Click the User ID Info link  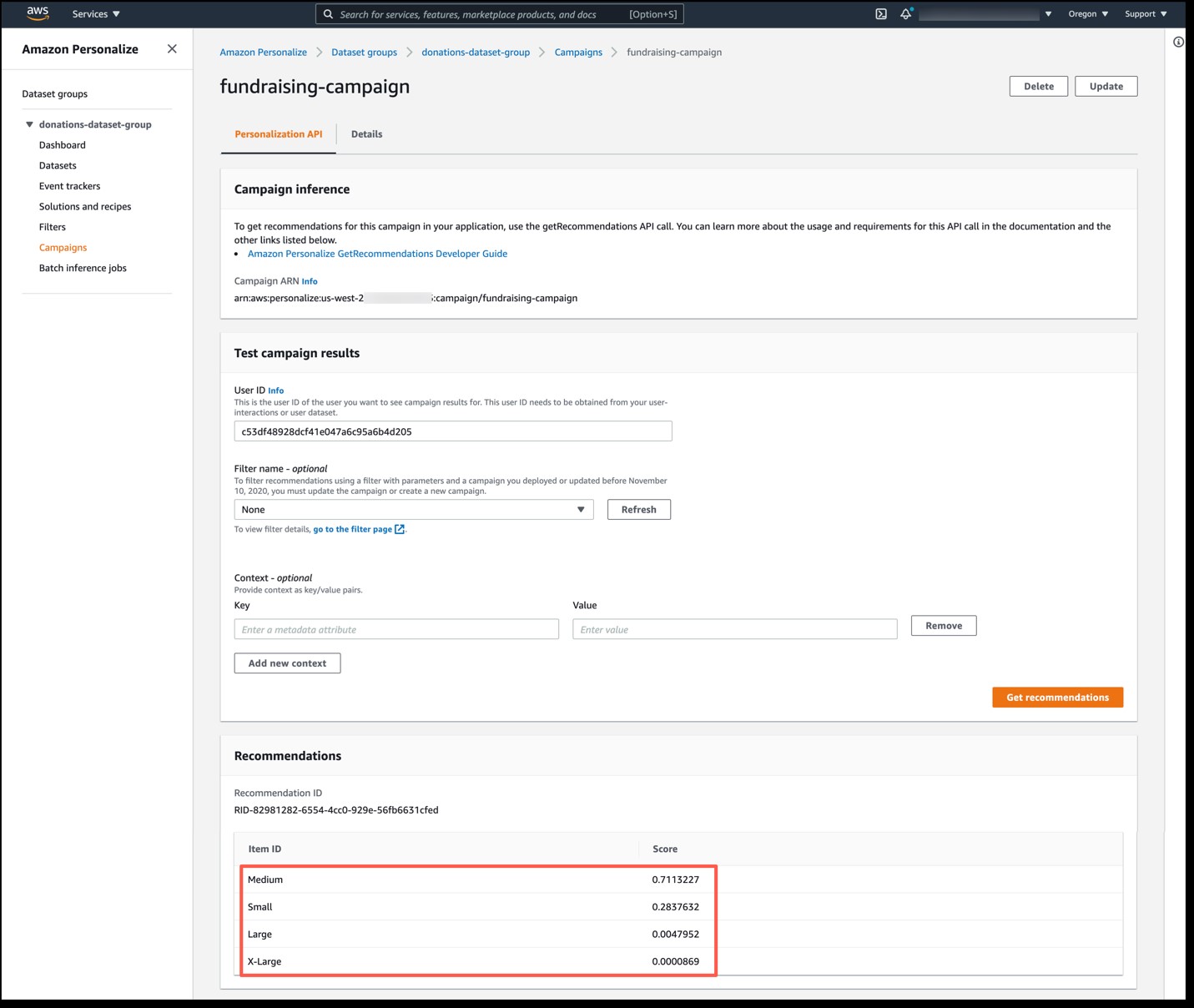click(276, 391)
